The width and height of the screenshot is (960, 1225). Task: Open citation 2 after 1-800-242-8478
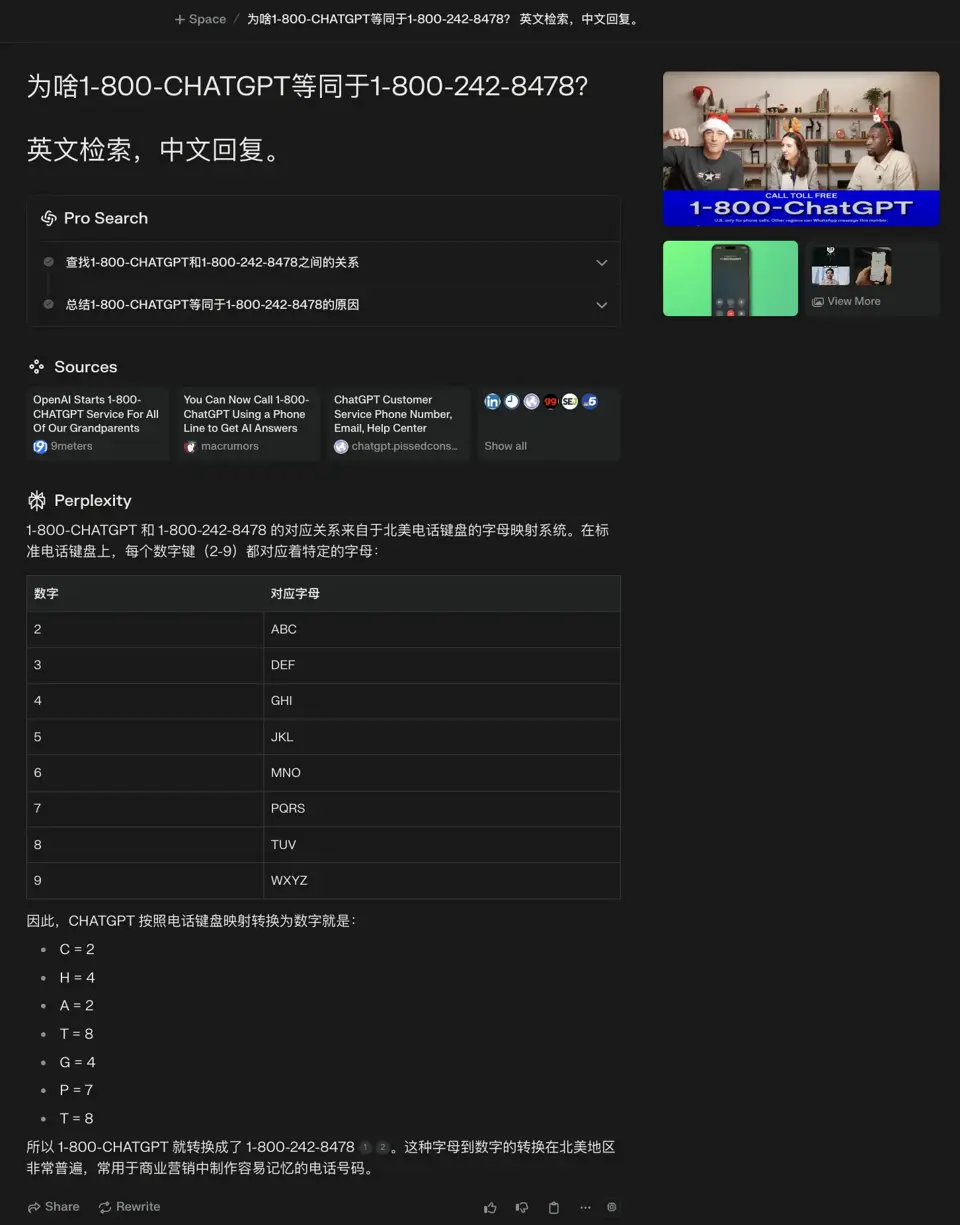click(x=382, y=1147)
